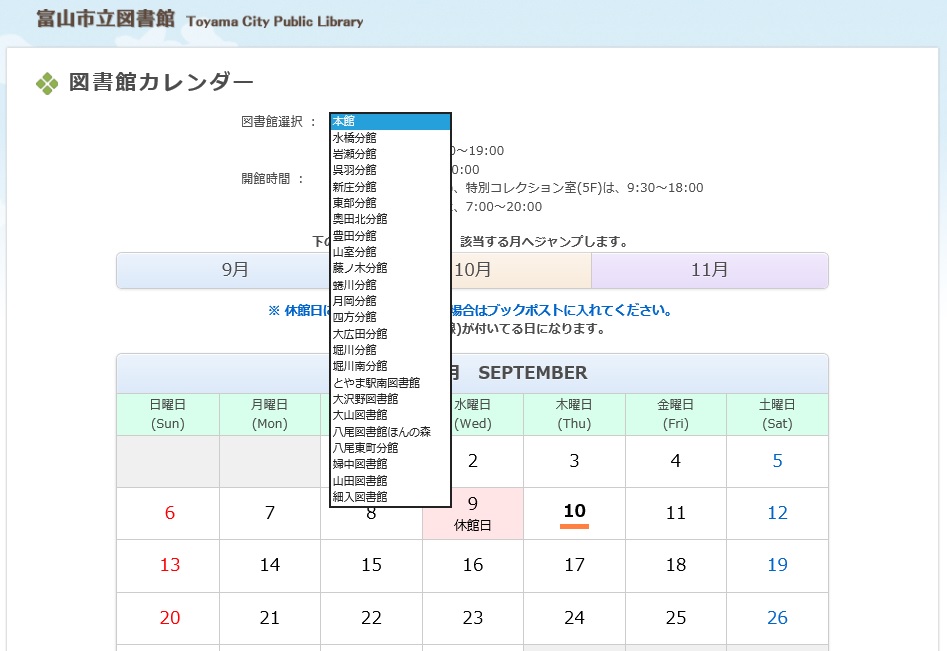This screenshot has width=947, height=651.
Task: Select 藤ノ木分館 in the open list
Action: coord(390,268)
